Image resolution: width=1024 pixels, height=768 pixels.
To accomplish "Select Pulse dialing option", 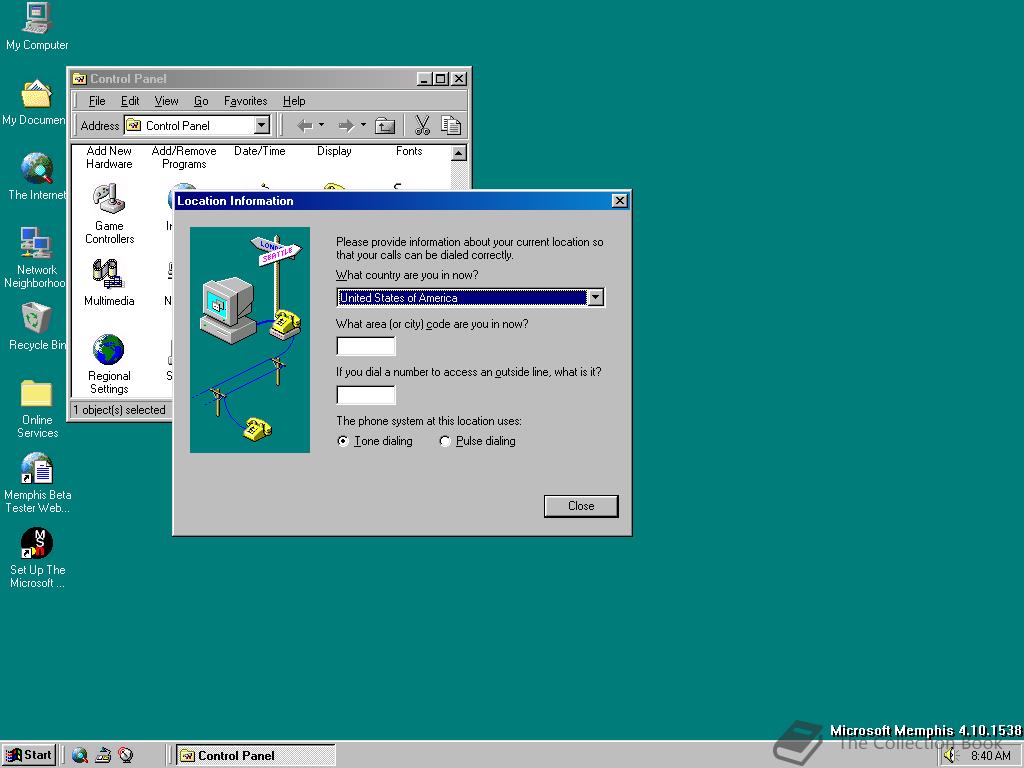I will (477, 441).
